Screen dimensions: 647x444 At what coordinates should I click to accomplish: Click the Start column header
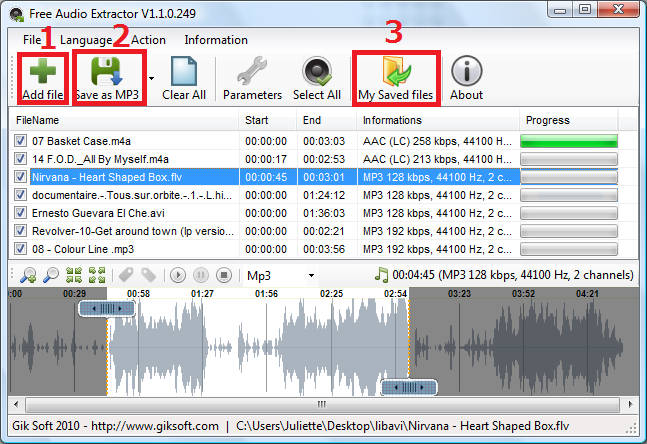point(268,120)
